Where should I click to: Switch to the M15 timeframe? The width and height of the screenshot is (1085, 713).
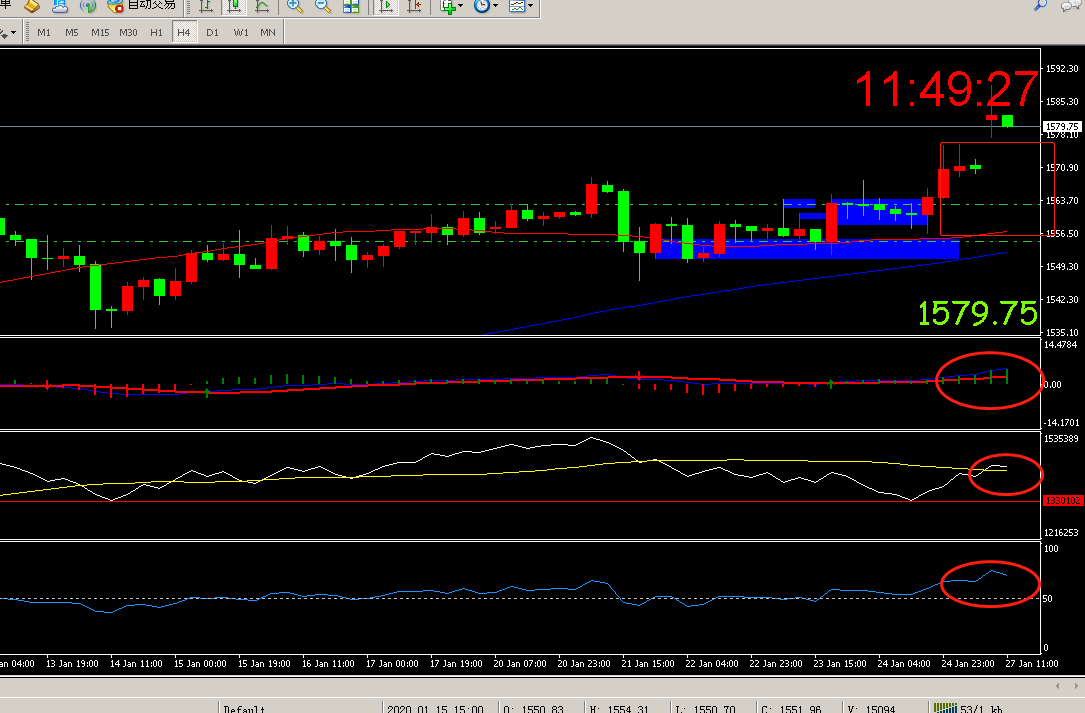100,32
